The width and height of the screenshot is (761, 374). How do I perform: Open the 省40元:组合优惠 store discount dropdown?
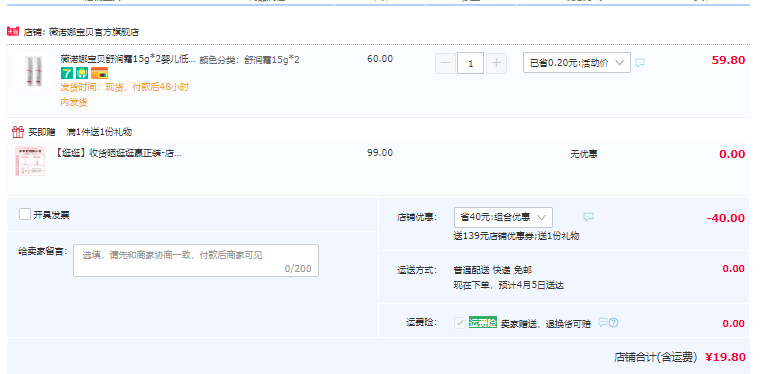pyautogui.click(x=503, y=217)
